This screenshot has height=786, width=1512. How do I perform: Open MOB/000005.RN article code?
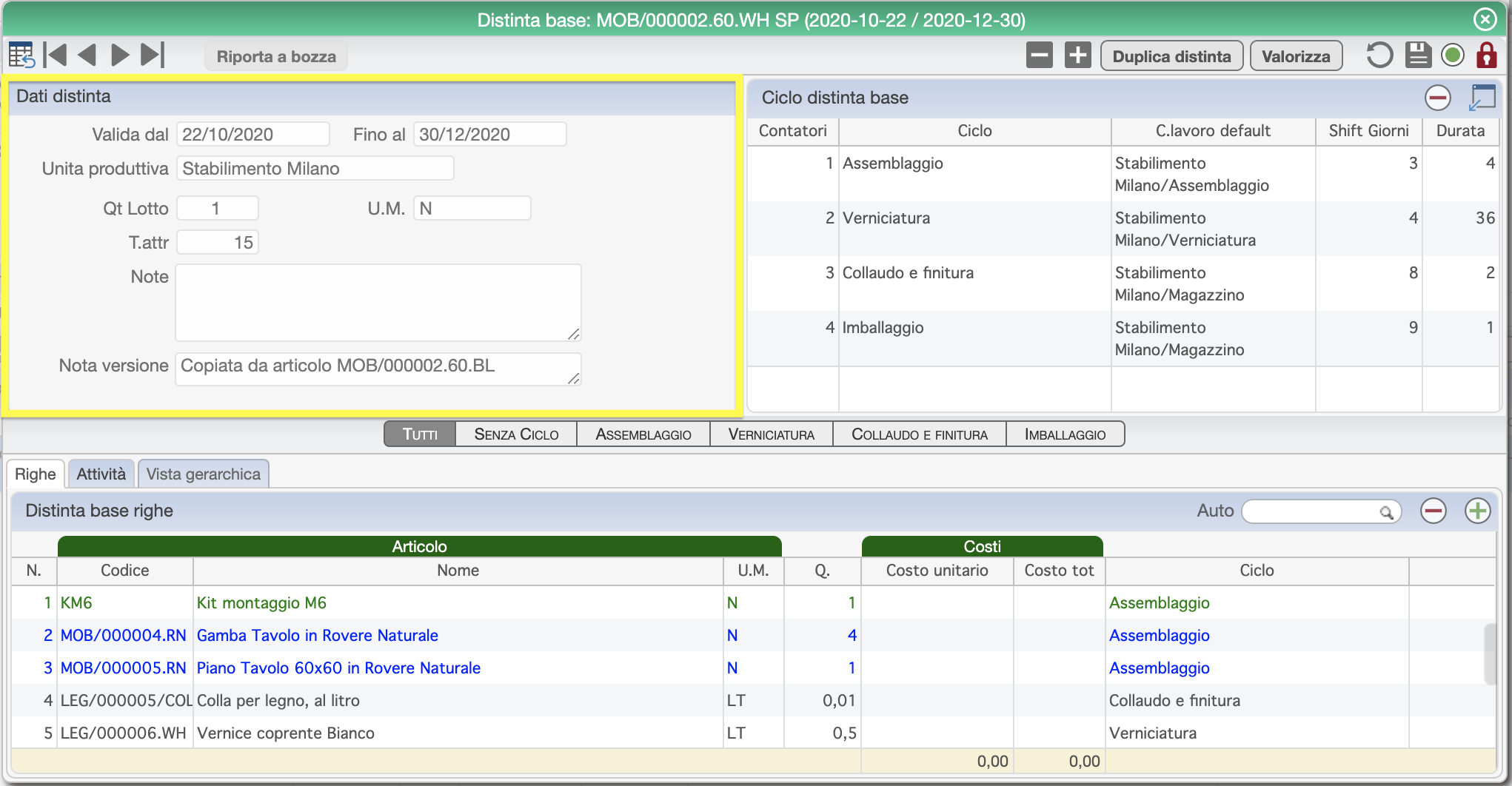click(123, 668)
